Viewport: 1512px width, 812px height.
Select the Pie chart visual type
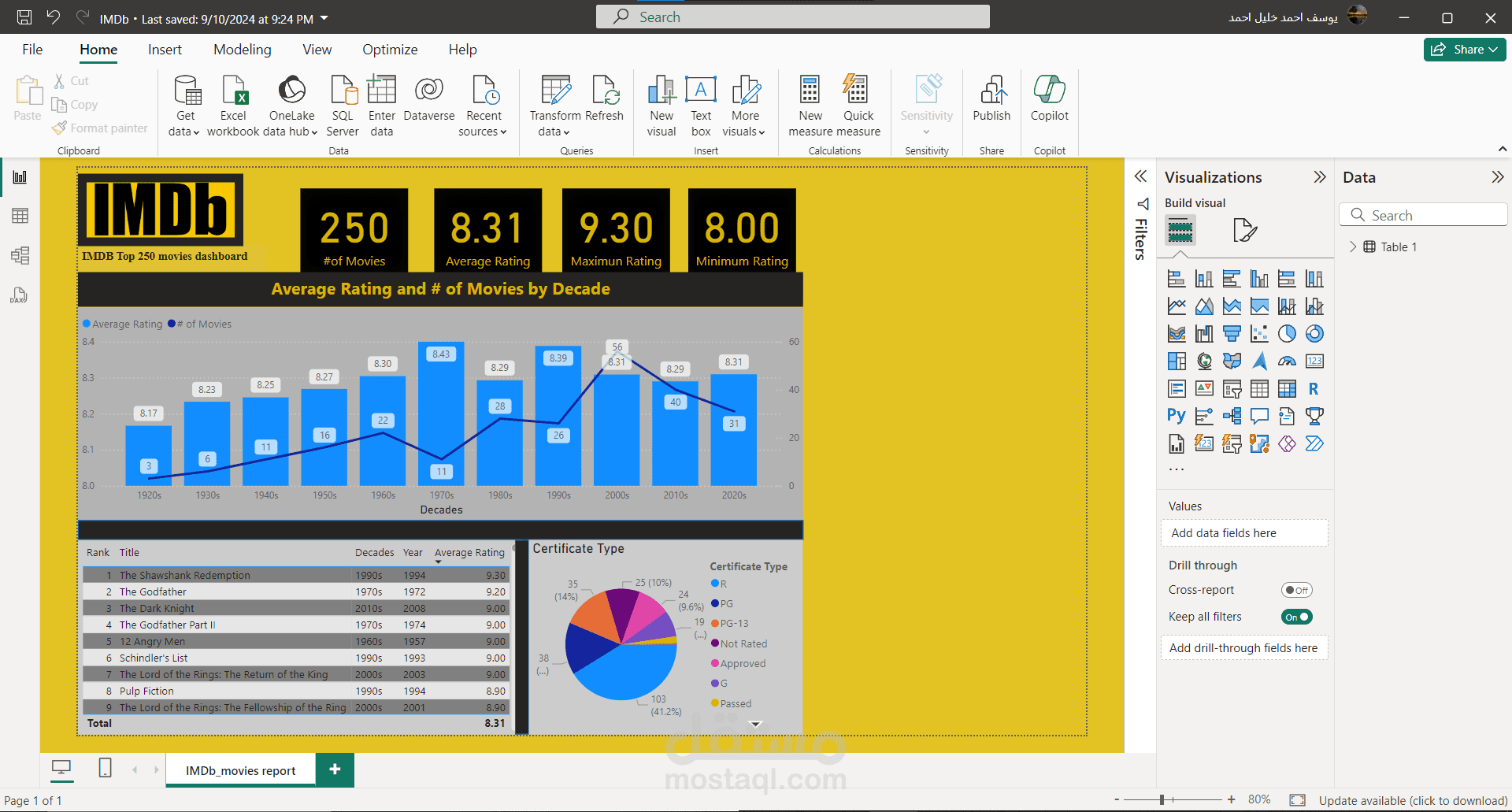click(x=1287, y=334)
